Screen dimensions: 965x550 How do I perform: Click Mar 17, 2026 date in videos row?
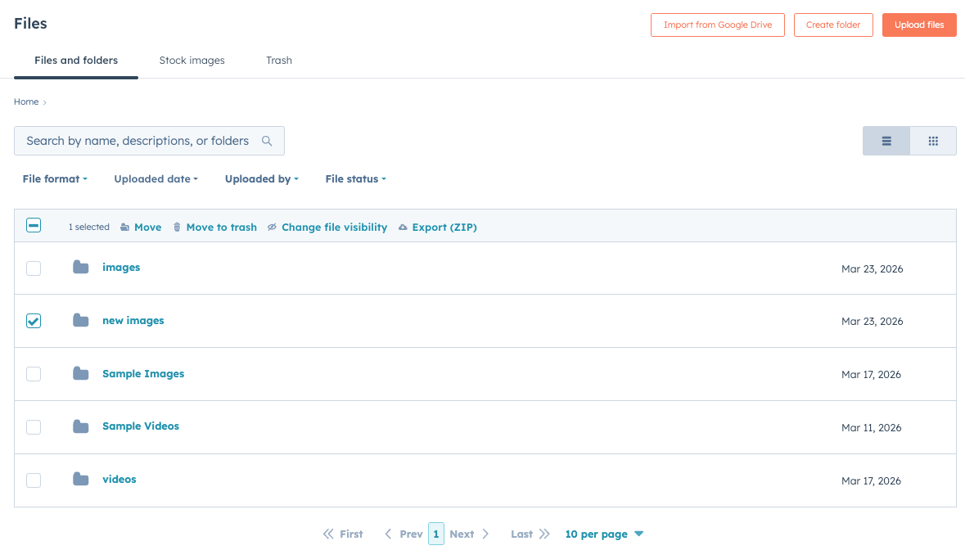click(871, 481)
